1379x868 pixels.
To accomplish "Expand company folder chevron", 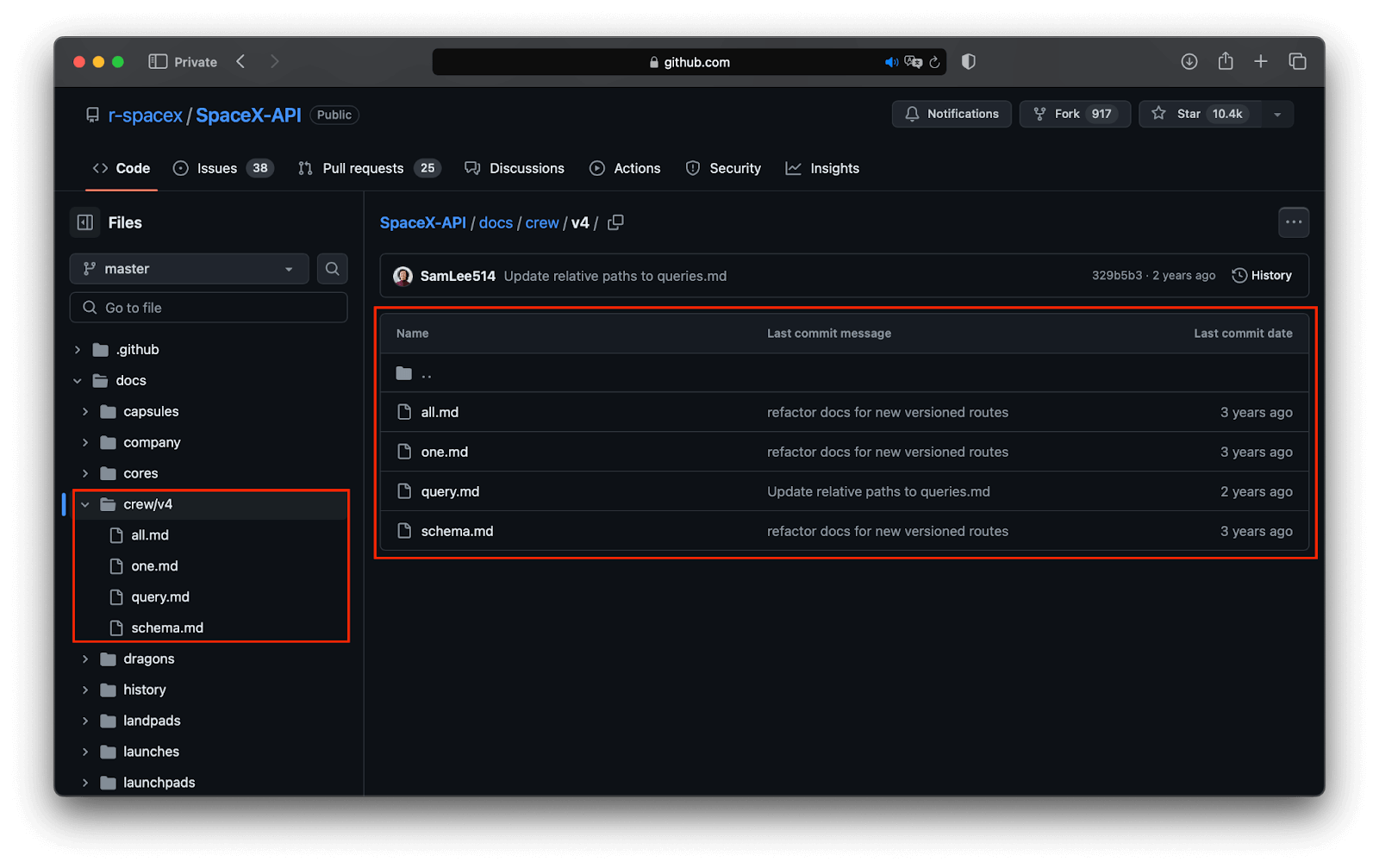I will pyautogui.click(x=85, y=443).
